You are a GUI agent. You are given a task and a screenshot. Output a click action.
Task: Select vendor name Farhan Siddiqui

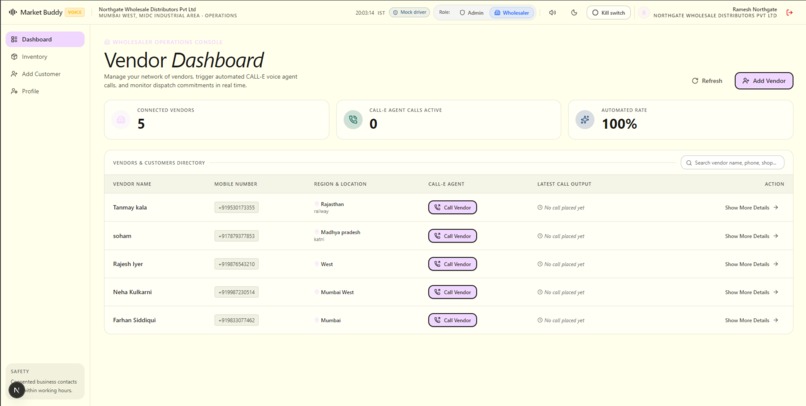[134, 320]
